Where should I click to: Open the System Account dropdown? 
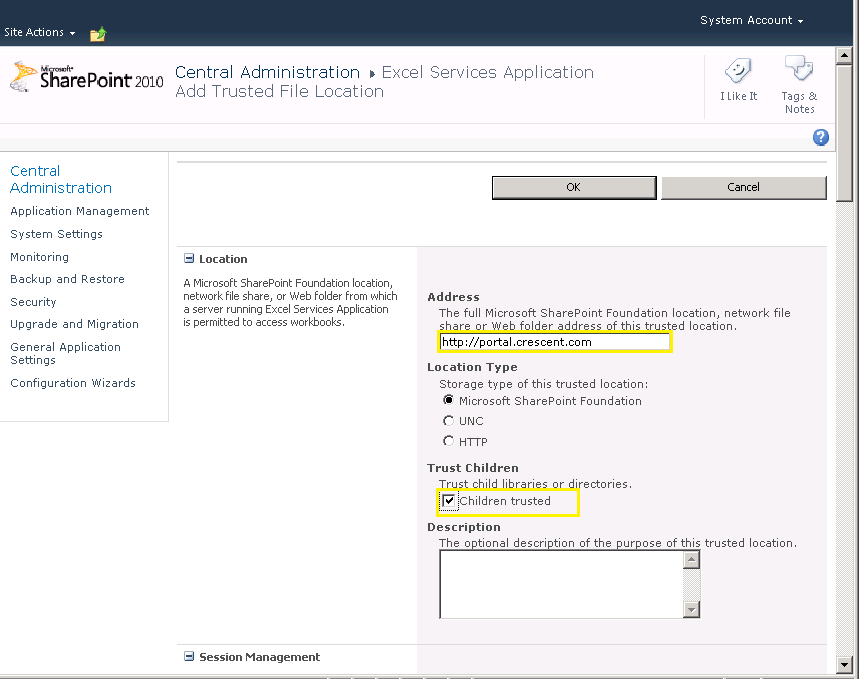[x=751, y=20]
